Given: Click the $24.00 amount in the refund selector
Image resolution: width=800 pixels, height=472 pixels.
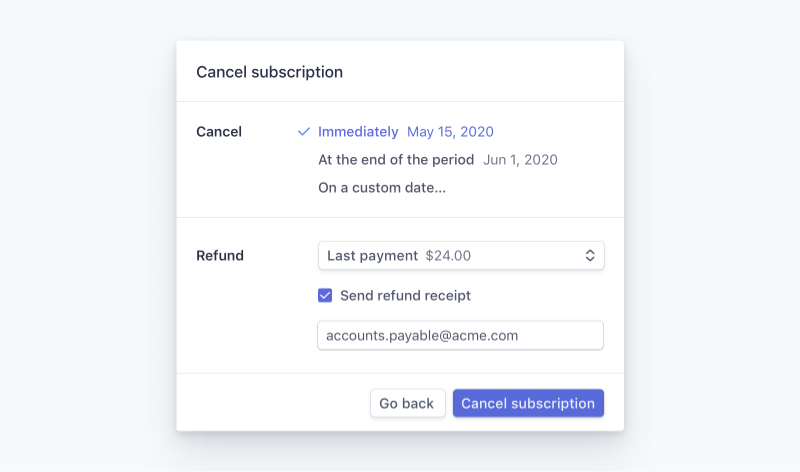Looking at the screenshot, I should click(448, 256).
